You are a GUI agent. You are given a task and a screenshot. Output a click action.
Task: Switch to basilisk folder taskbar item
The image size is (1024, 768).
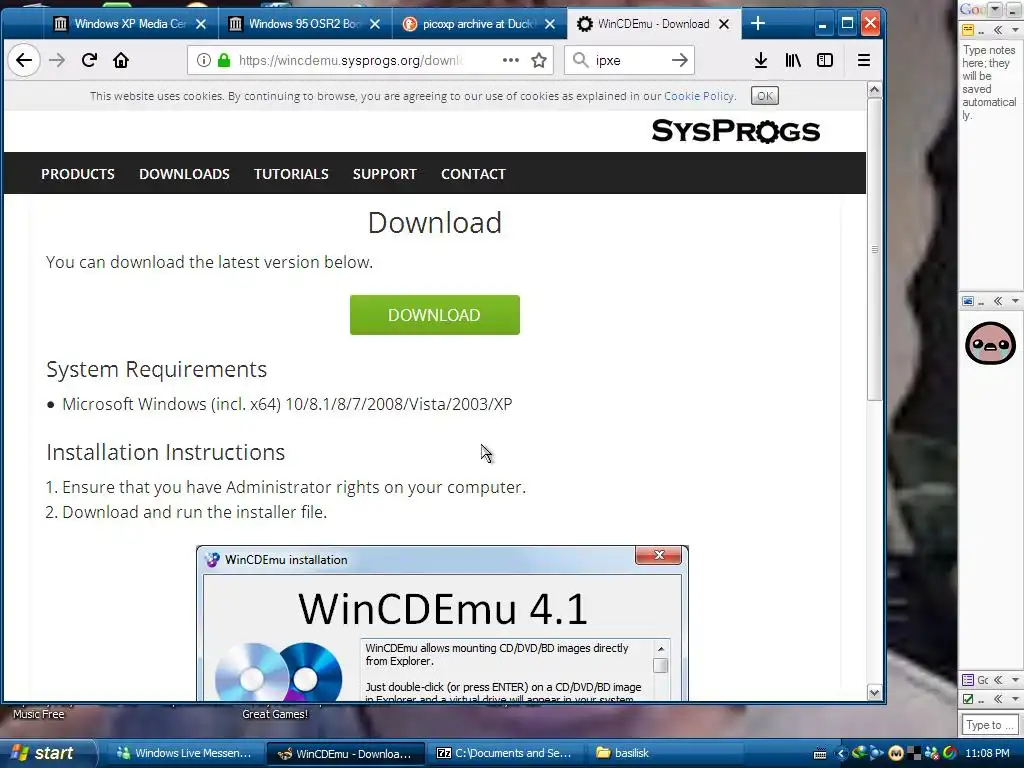coord(666,753)
